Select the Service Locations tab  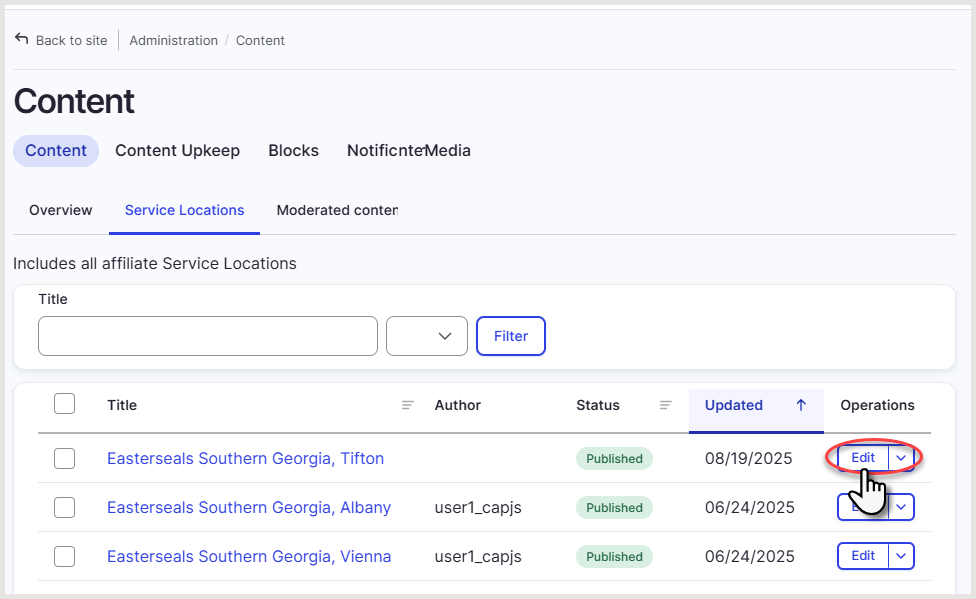tap(184, 210)
